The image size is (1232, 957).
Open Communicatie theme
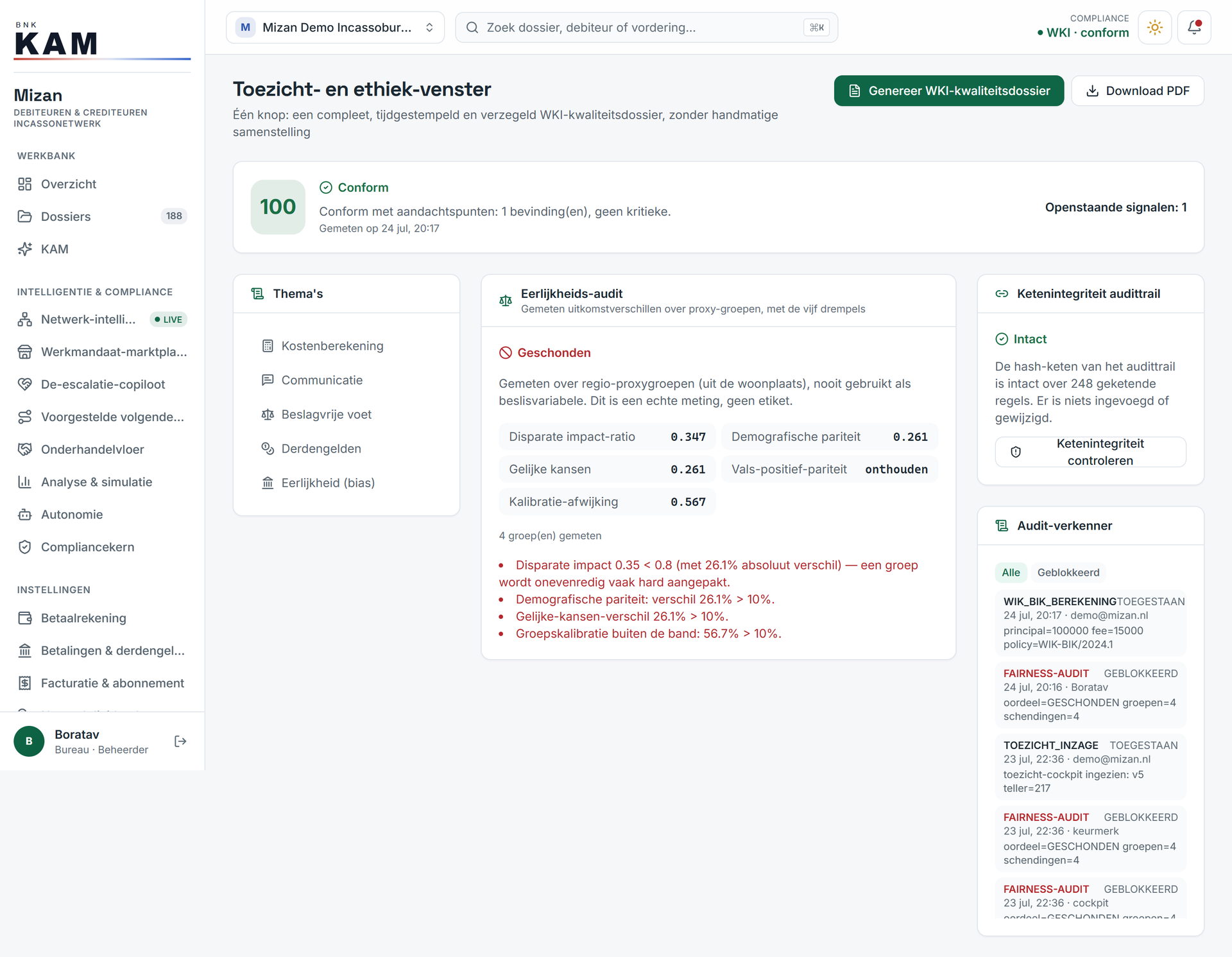346,380
